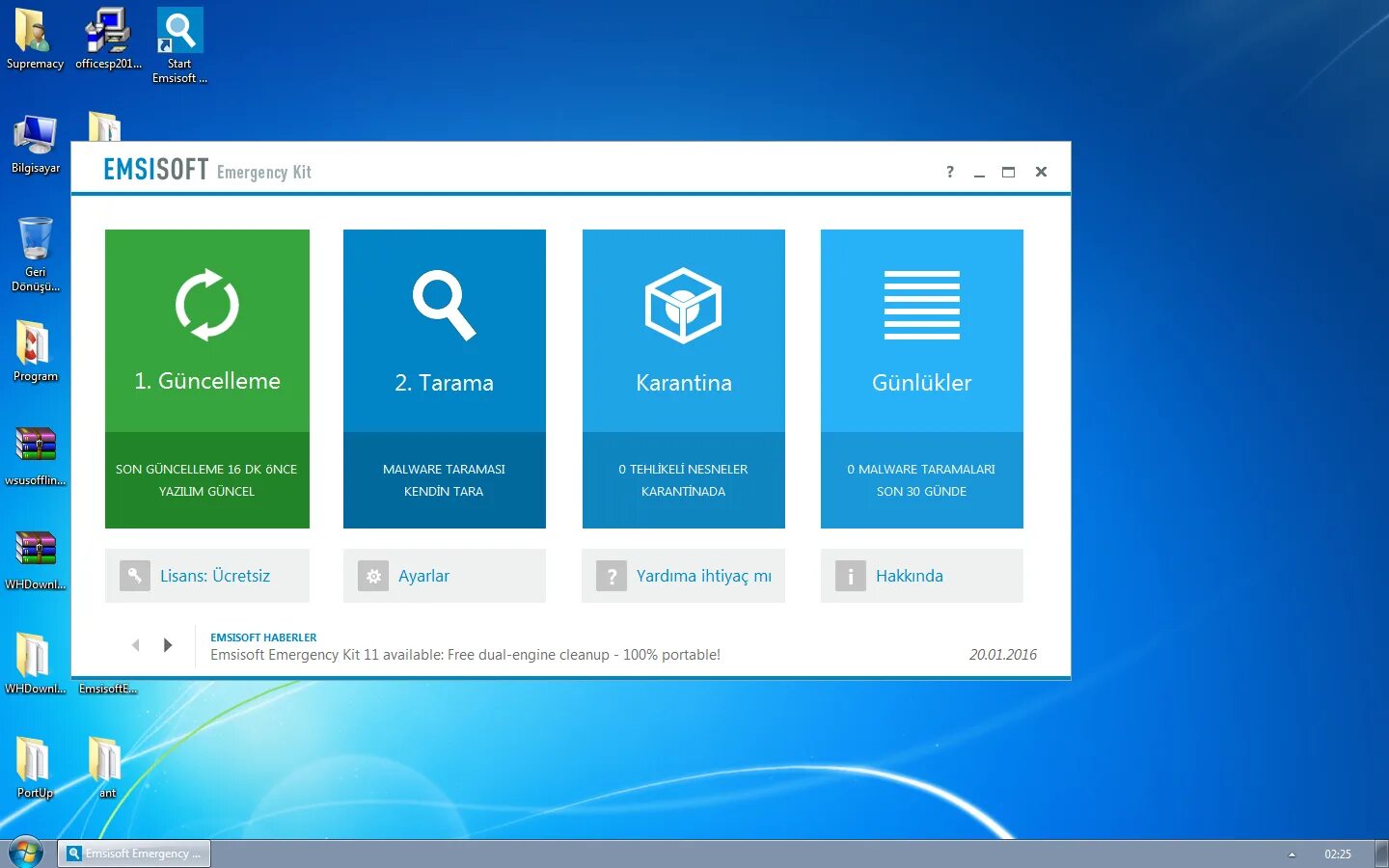
Task: Open Emergency Kit 11 news headline
Action: tap(465, 655)
